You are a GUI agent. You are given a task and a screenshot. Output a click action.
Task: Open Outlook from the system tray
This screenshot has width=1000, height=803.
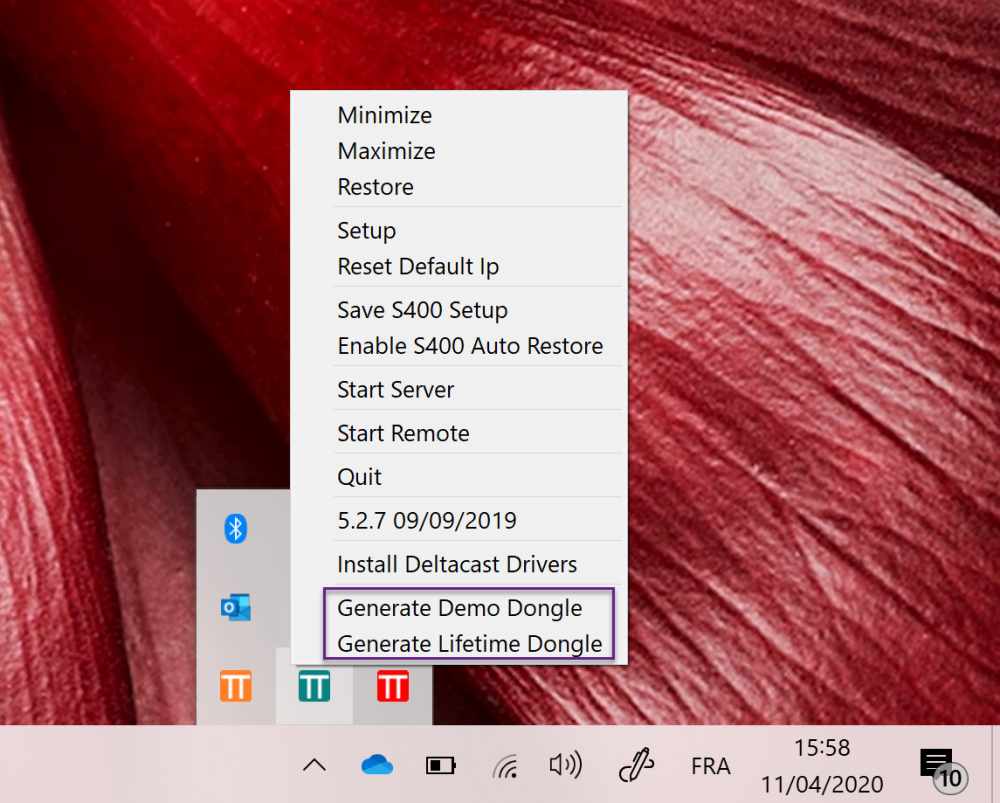(234, 607)
